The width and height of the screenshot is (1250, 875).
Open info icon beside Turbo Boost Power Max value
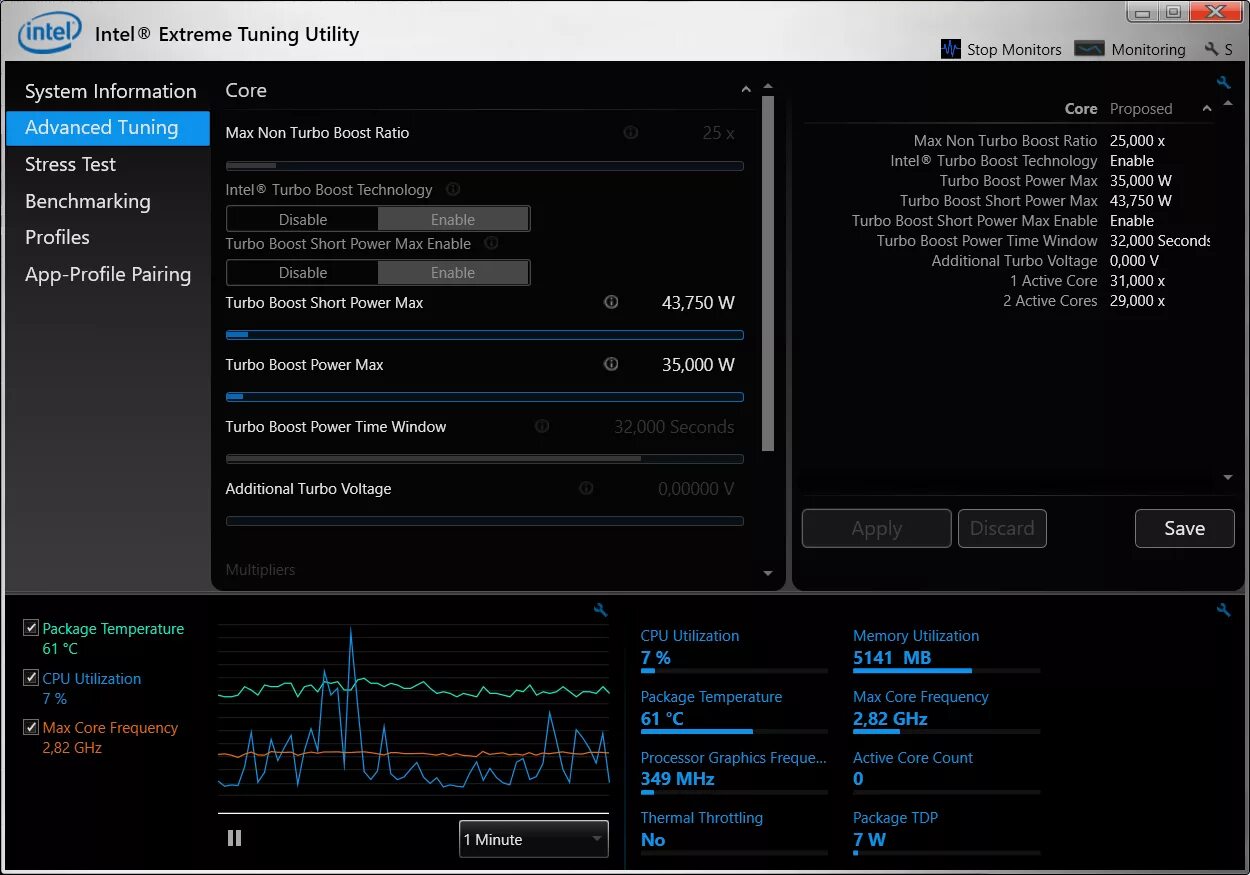611,364
